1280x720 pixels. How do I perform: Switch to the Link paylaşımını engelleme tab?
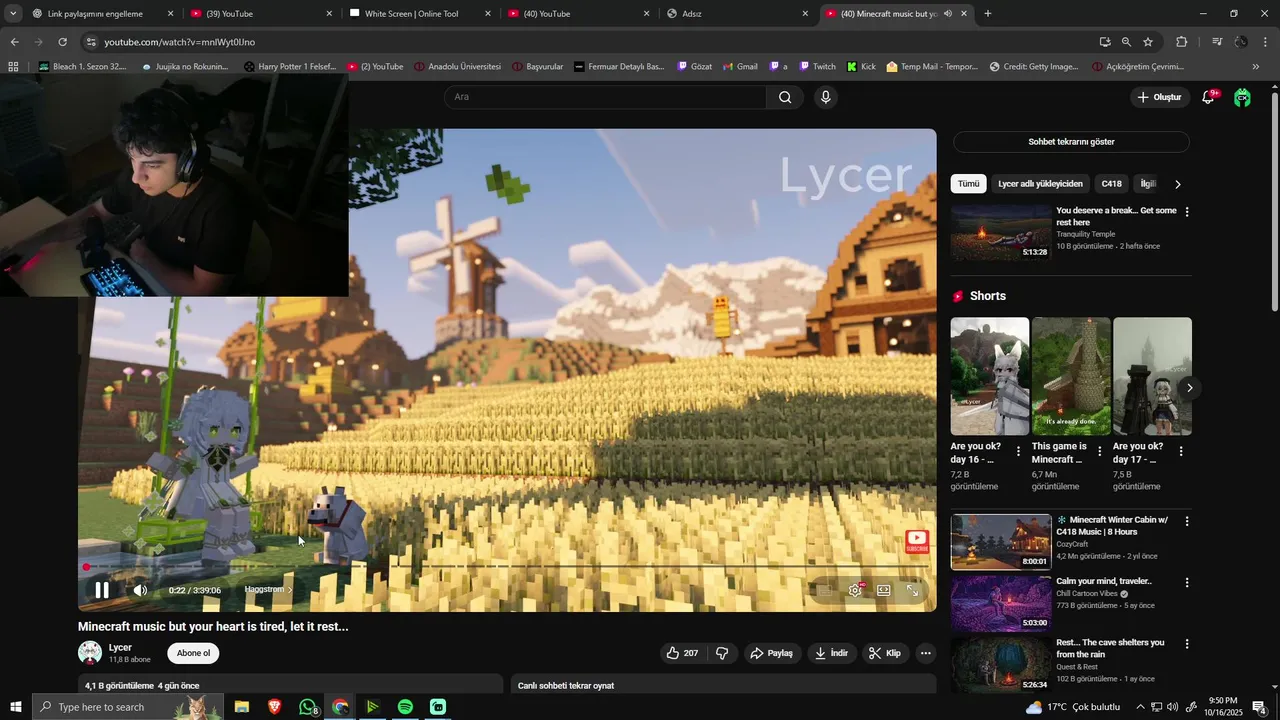tap(102, 14)
